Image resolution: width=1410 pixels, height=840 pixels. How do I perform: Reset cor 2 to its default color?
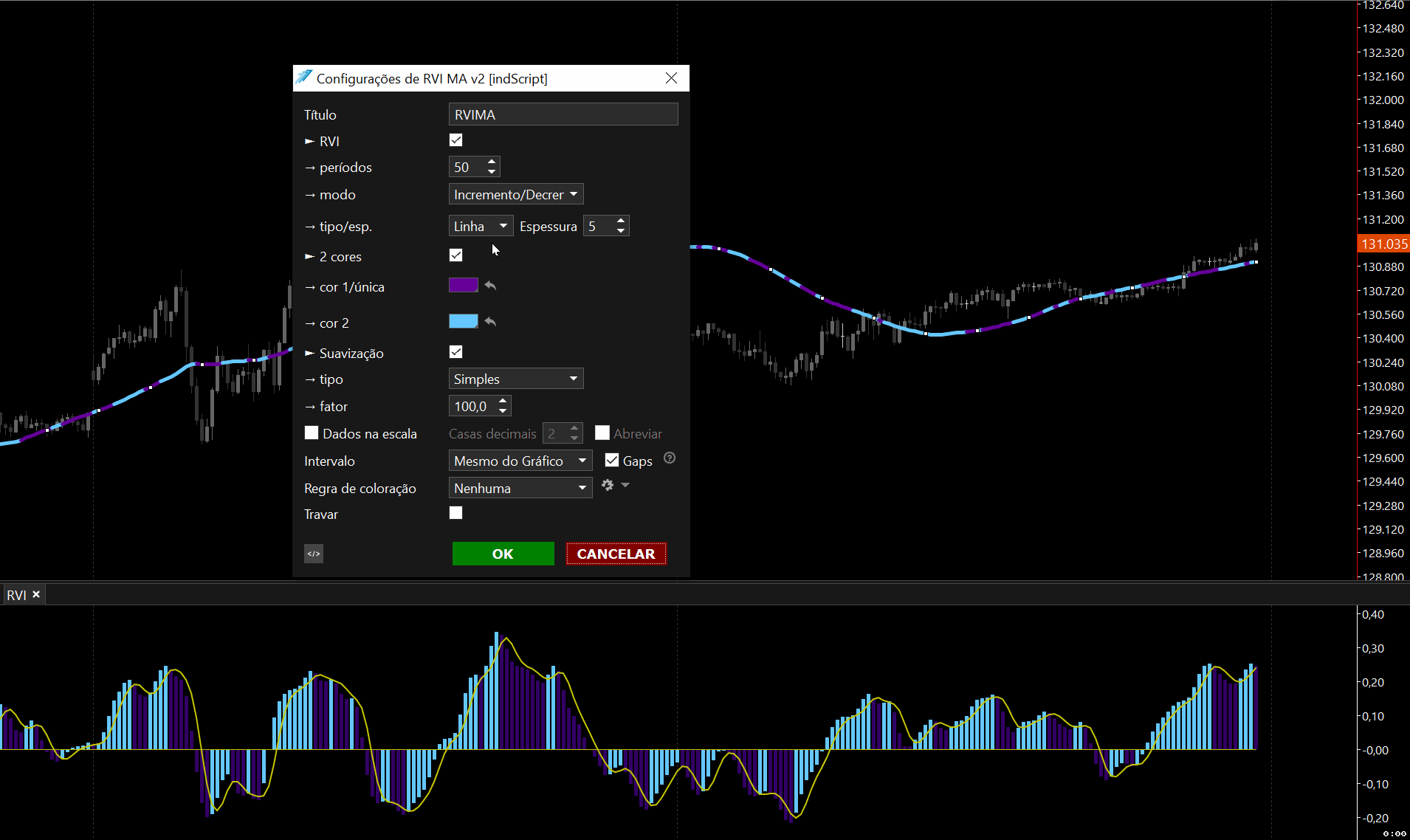490,322
